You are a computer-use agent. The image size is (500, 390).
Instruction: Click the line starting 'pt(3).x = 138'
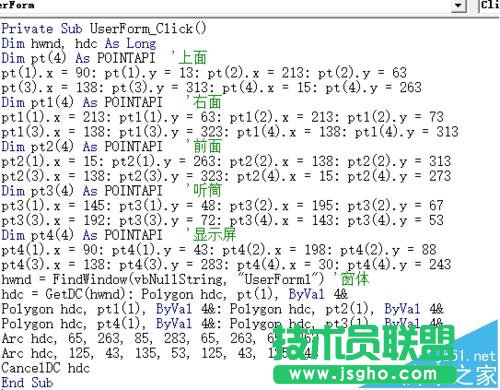tap(211, 88)
